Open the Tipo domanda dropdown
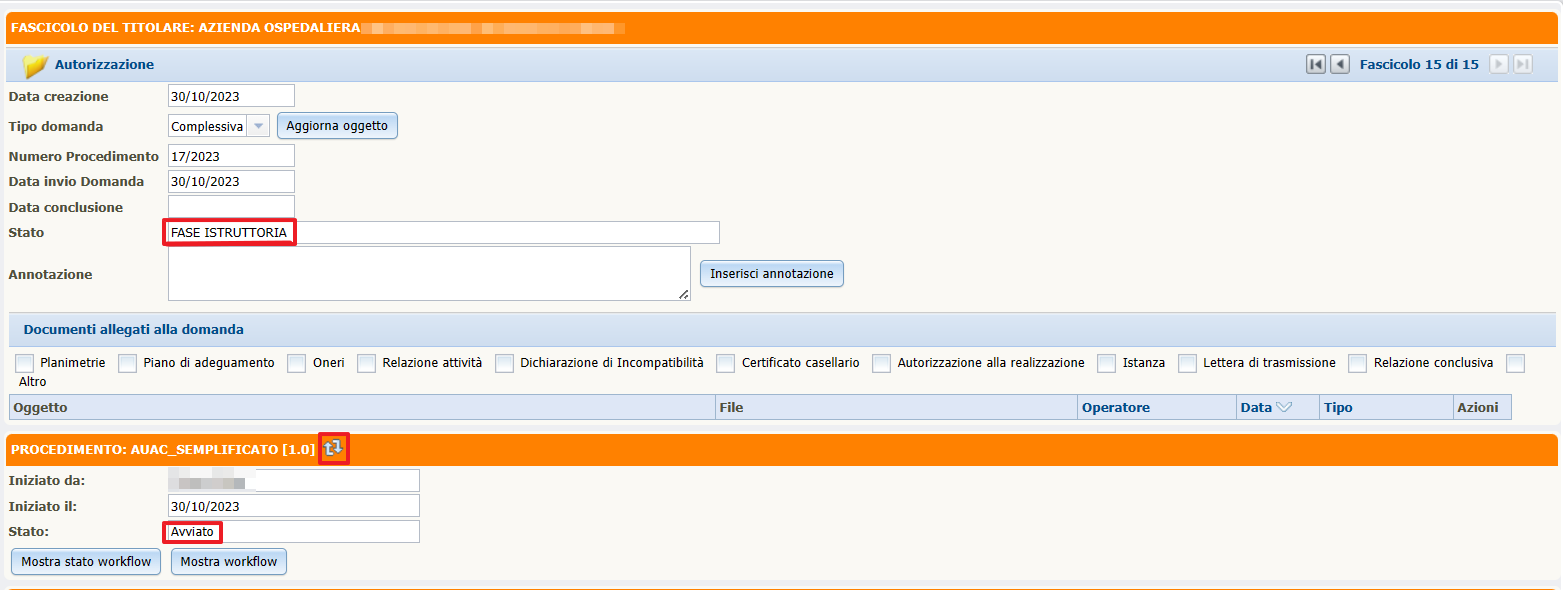This screenshot has width=1563, height=590. coord(258,126)
